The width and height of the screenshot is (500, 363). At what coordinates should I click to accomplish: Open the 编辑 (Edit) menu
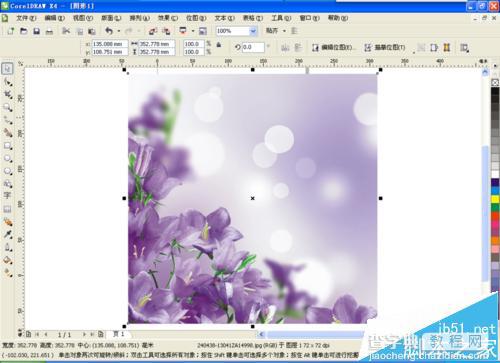pyautogui.click(x=55, y=18)
